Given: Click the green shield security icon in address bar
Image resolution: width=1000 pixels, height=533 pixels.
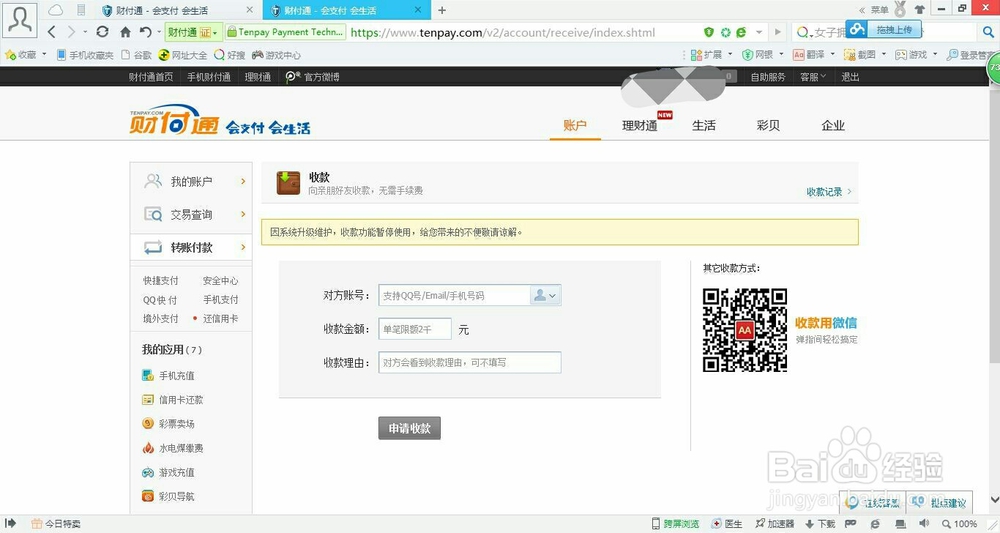Looking at the screenshot, I should (709, 32).
